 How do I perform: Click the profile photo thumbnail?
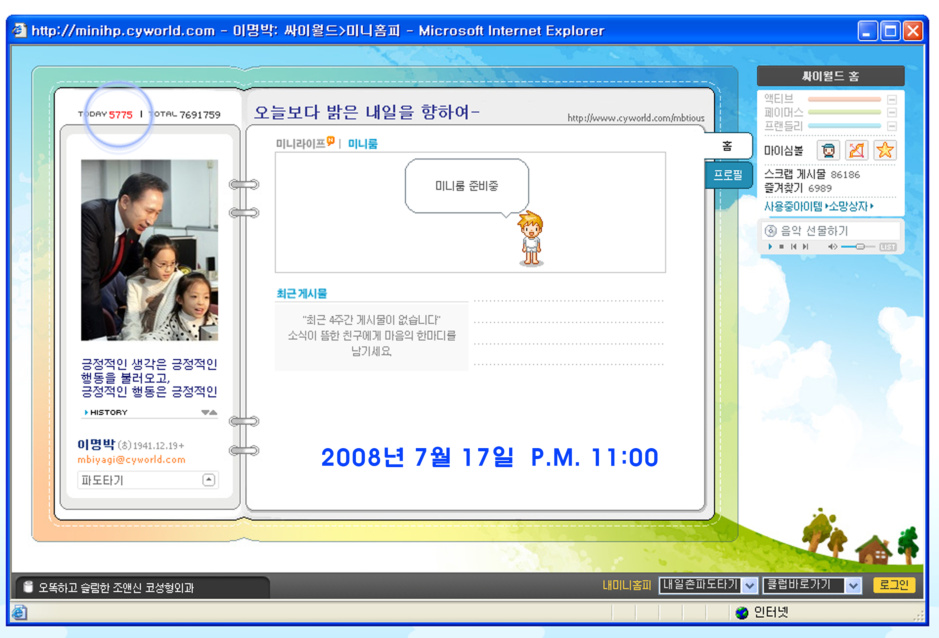[149, 250]
